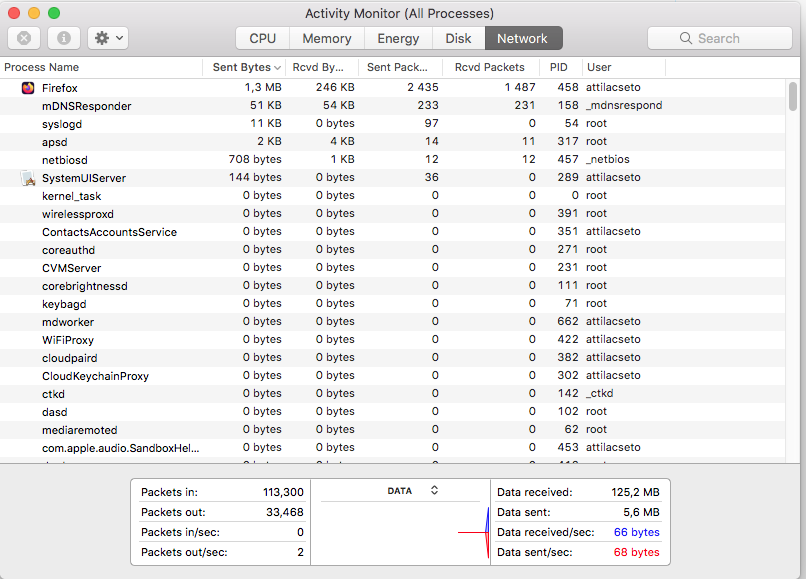Select the ctkd process
This screenshot has height=579, width=806.
coord(53,394)
